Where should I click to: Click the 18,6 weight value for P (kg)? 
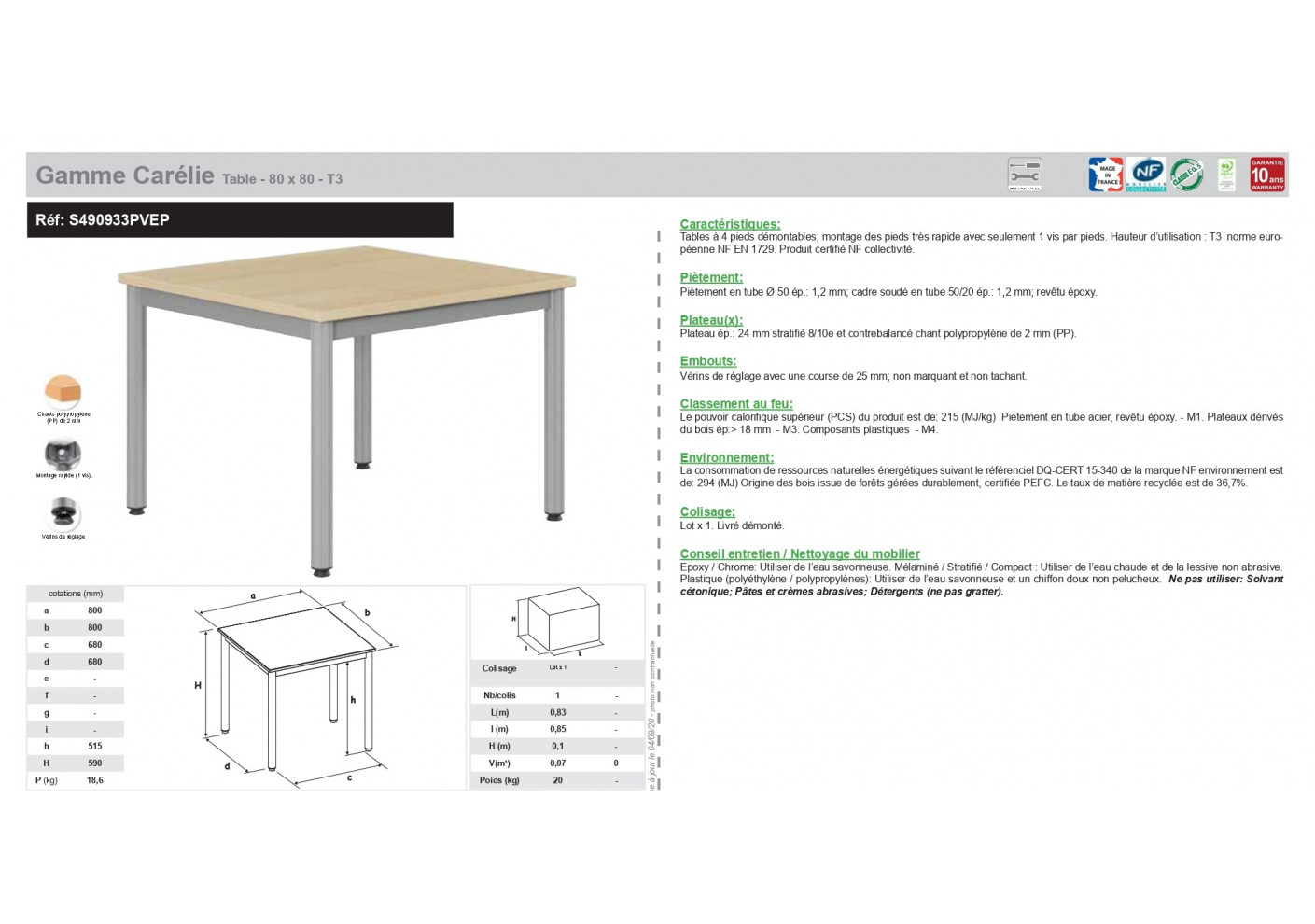pyautogui.click(x=95, y=780)
